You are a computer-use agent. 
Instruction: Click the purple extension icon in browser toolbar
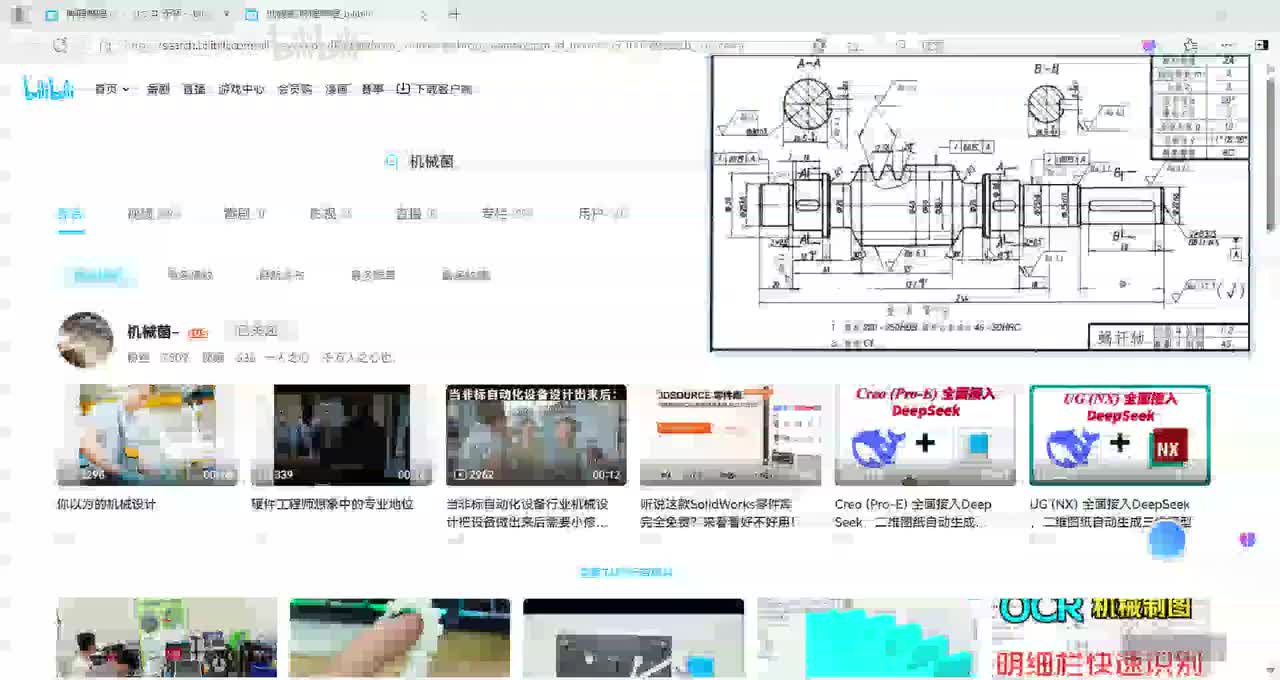[x=1148, y=45]
